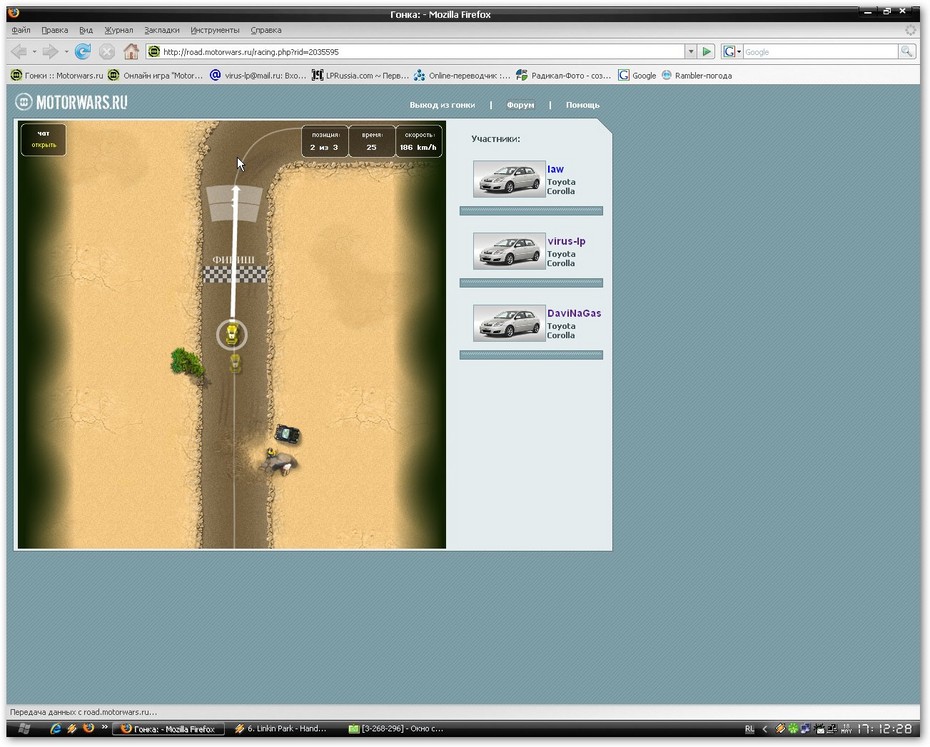Open the Онлайн игра Motor bookmark
This screenshot has width=930, height=747.
155,75
